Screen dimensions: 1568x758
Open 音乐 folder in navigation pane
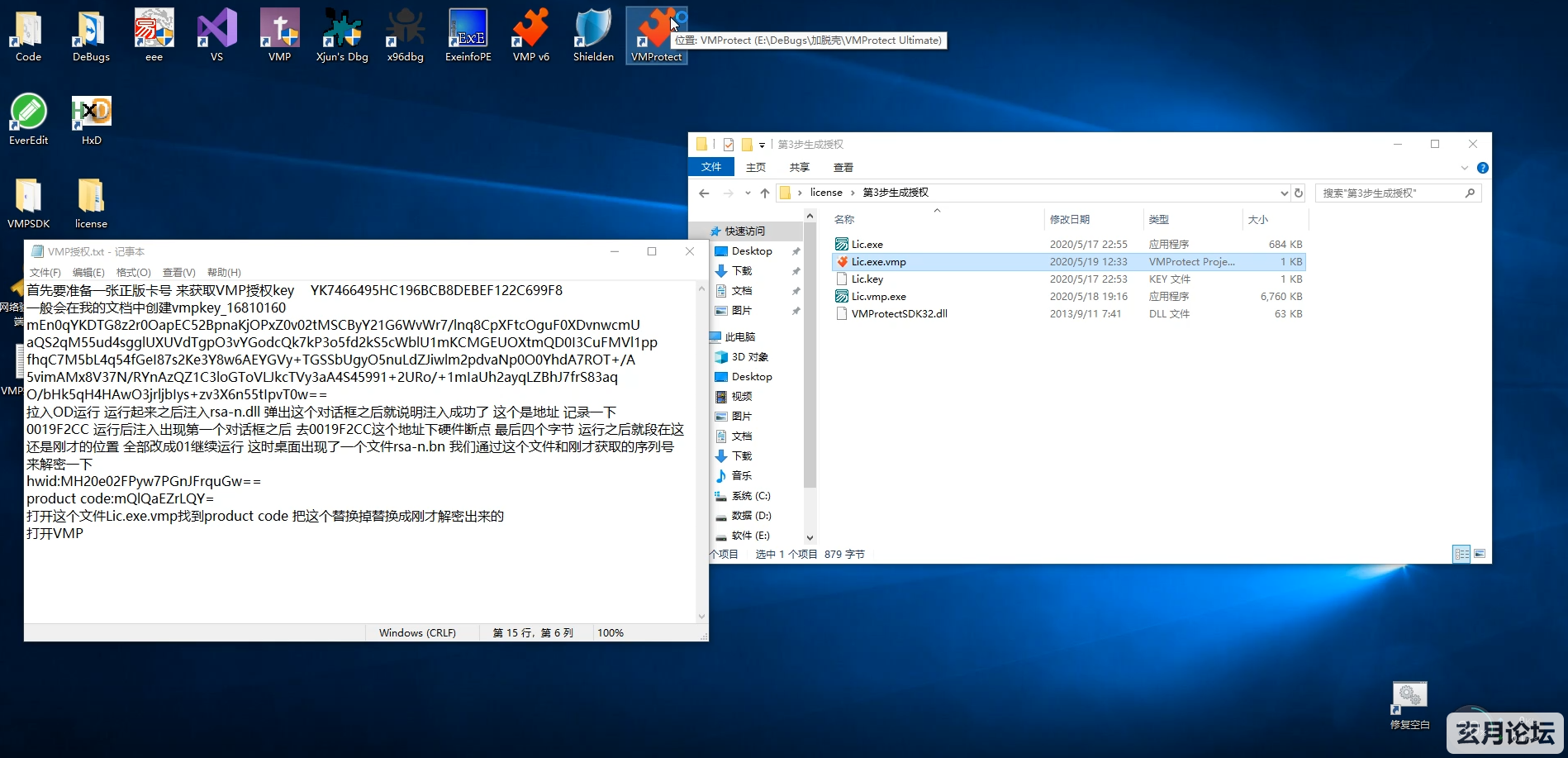tap(741, 475)
